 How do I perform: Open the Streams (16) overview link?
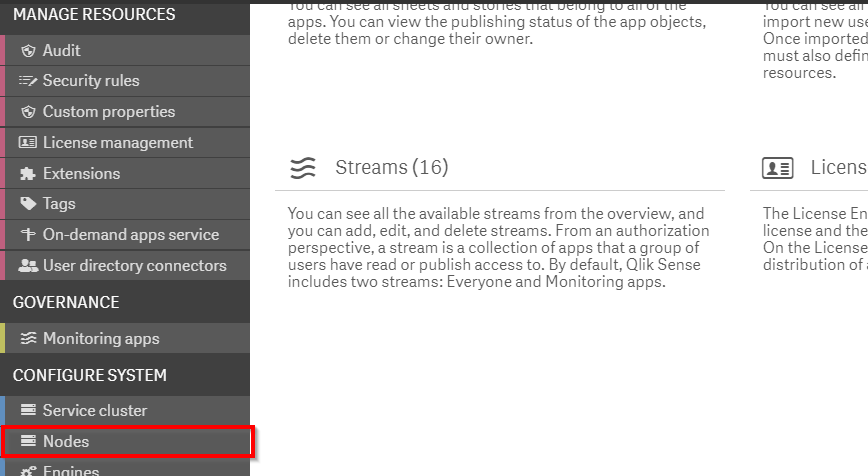point(392,167)
